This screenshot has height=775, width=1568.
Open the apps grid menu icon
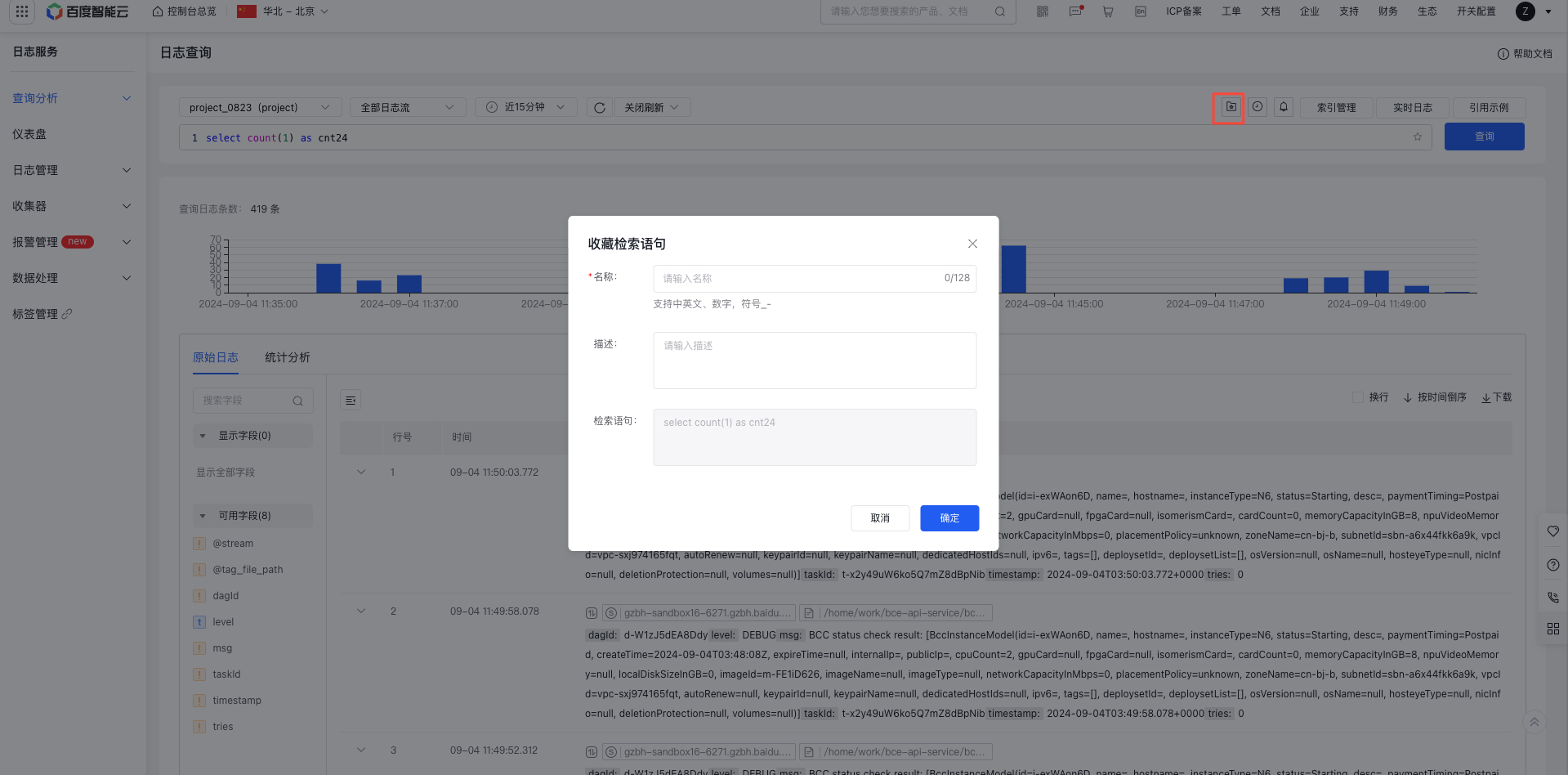22,11
